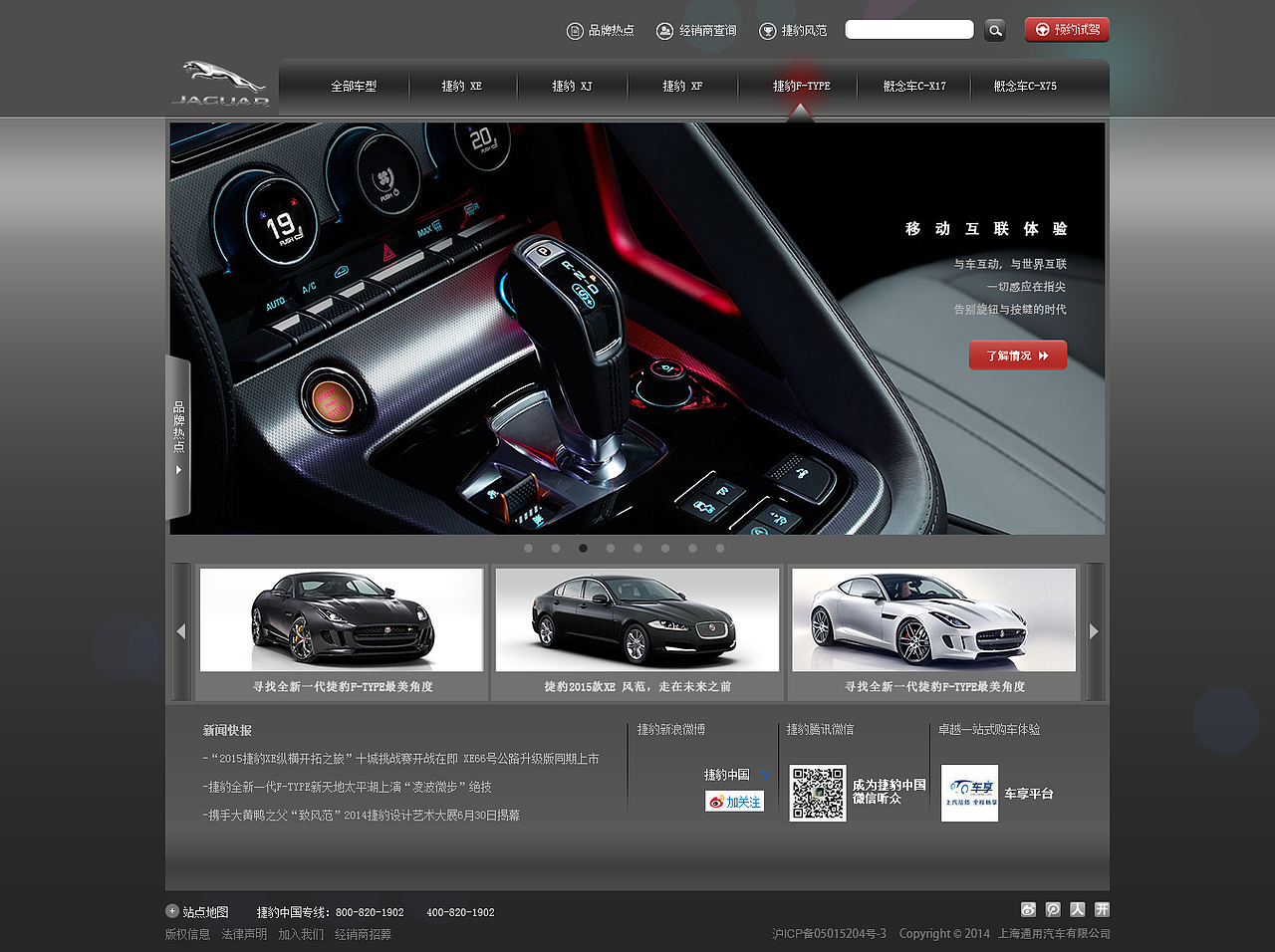Image resolution: width=1275 pixels, height=952 pixels.
Task: Open 捷豹风范 trophy link
Action: 793,31
